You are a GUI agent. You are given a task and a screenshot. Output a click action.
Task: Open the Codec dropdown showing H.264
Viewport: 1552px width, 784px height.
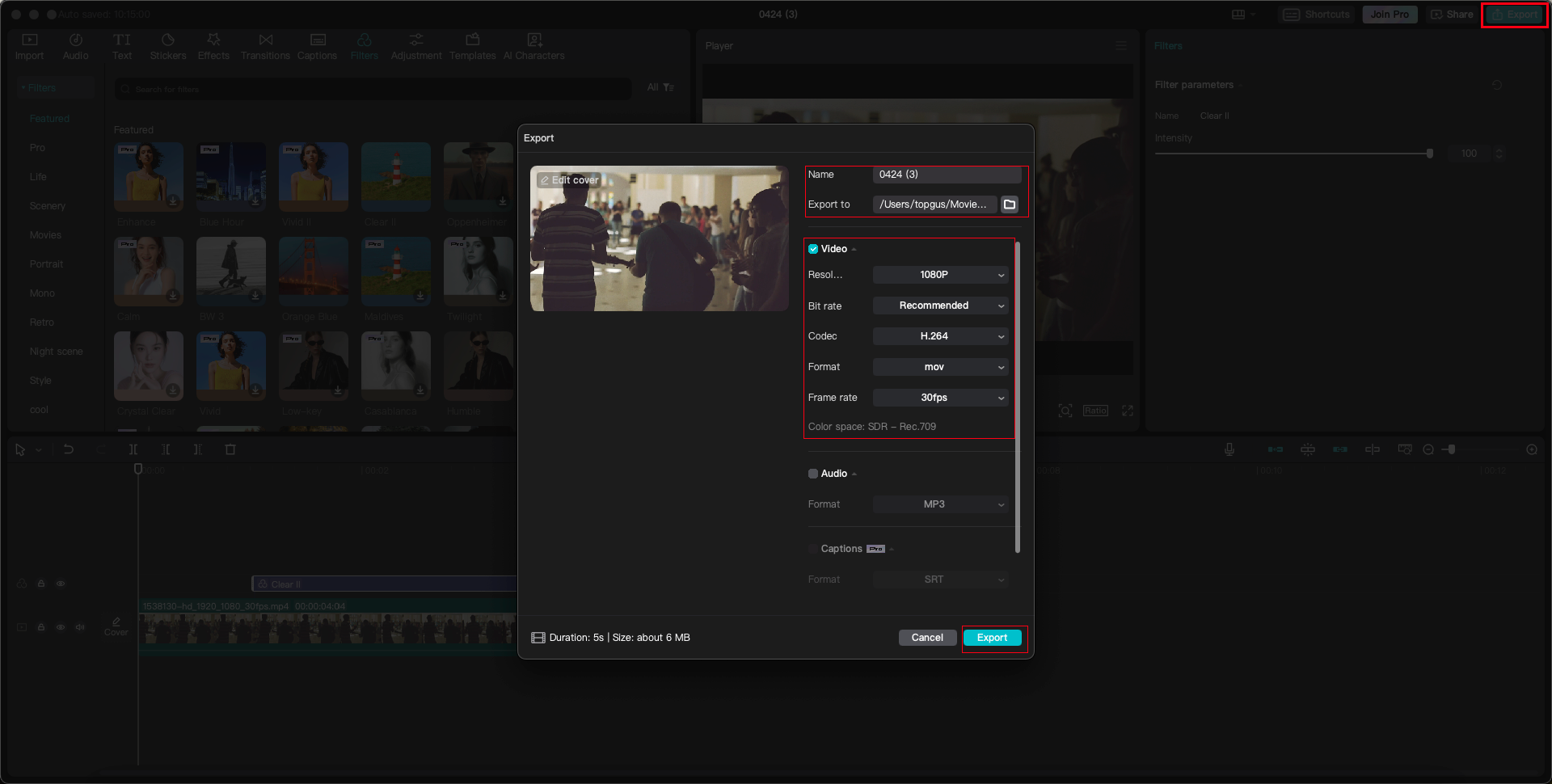[941, 336]
